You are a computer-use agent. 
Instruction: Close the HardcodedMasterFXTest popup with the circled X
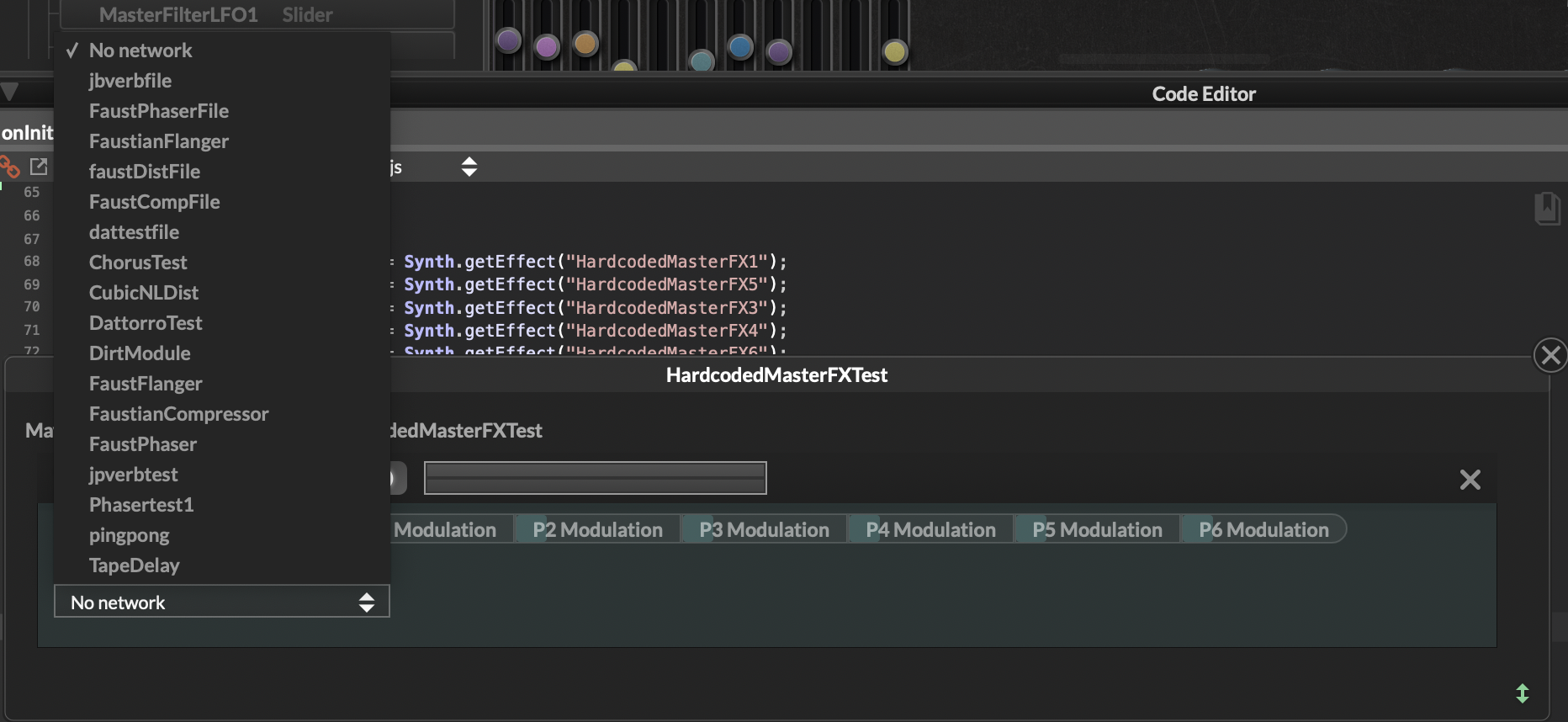1550,355
